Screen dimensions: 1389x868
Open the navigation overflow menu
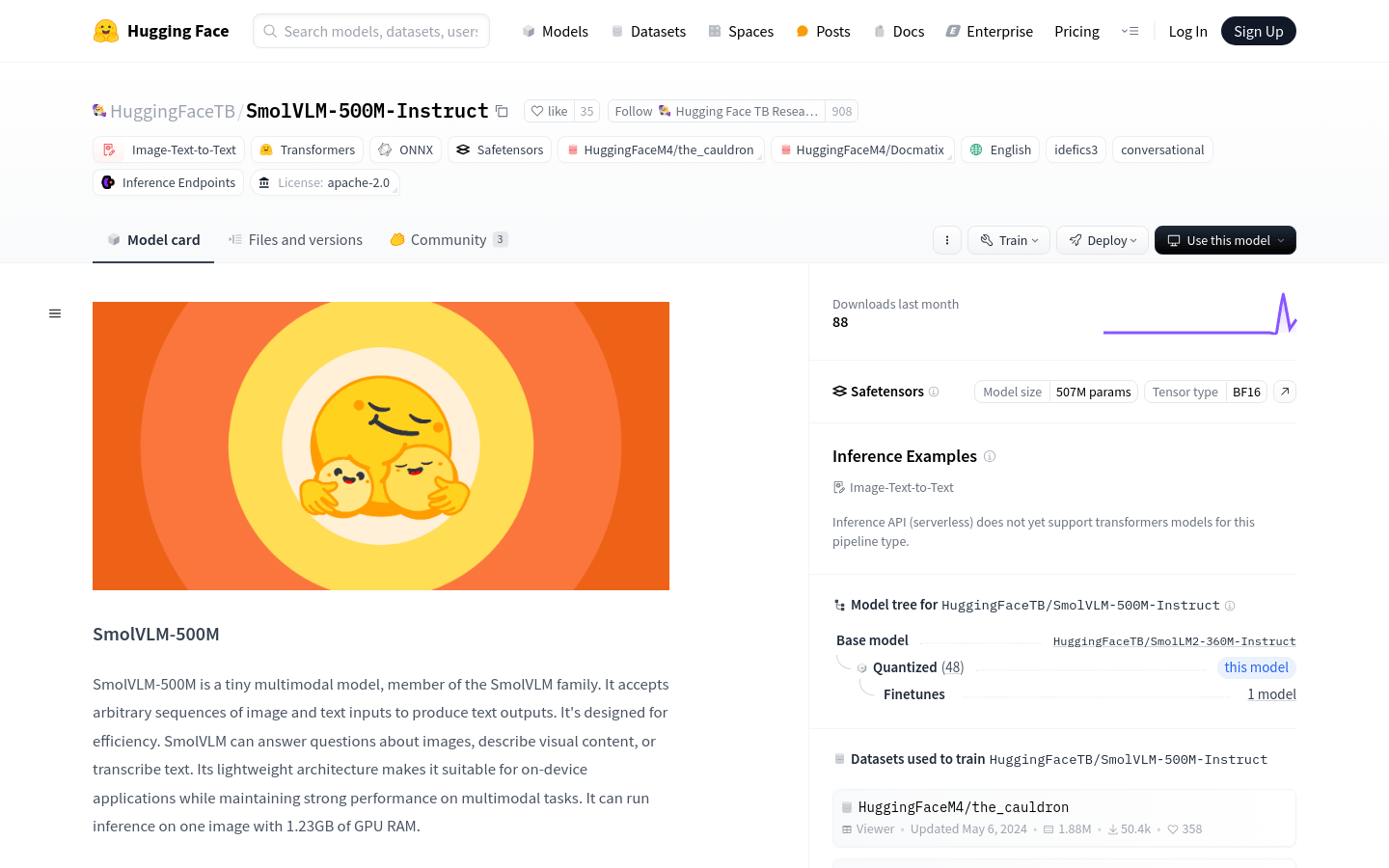click(x=1130, y=31)
